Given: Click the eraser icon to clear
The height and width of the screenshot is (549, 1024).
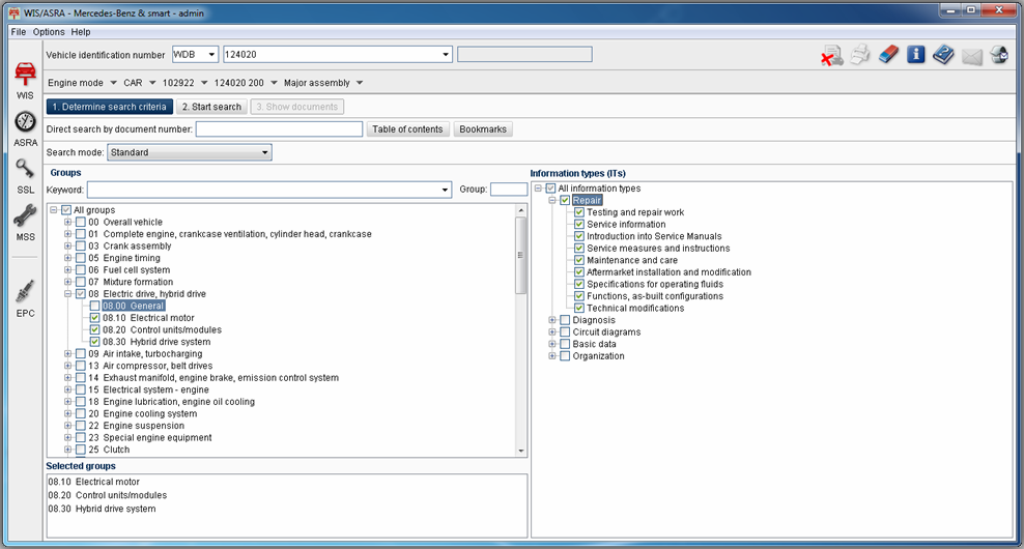Looking at the screenshot, I should (888, 54).
